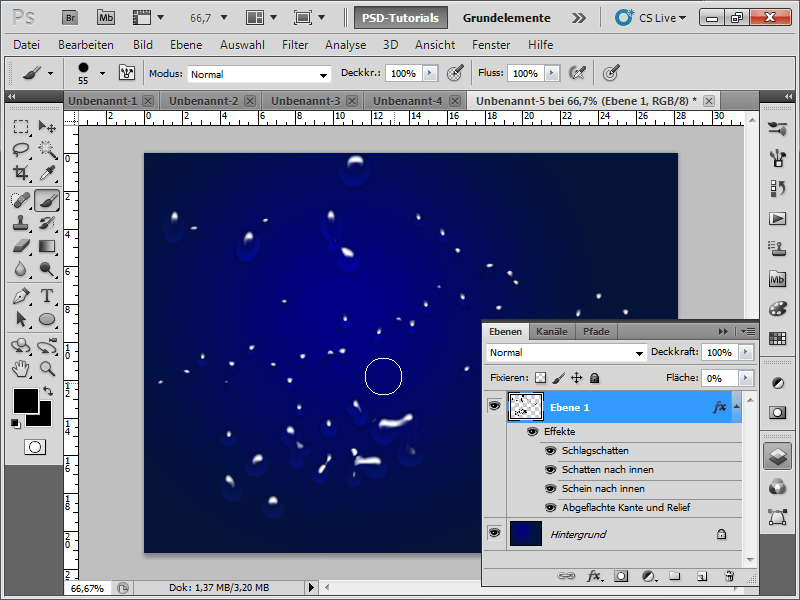Open the Ebene menu
This screenshot has width=800, height=600.
pyautogui.click(x=186, y=45)
